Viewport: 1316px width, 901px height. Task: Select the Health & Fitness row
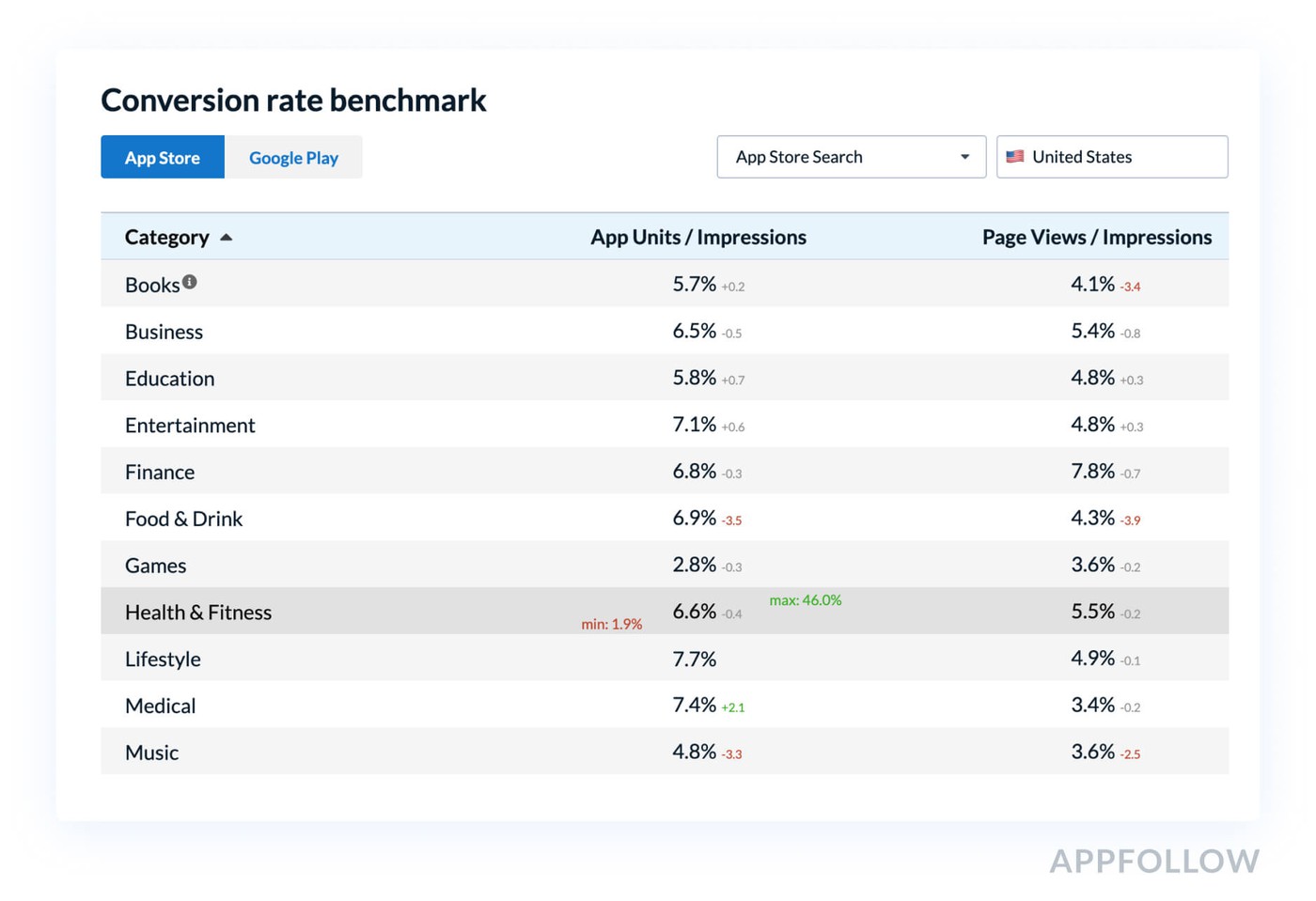tap(198, 613)
